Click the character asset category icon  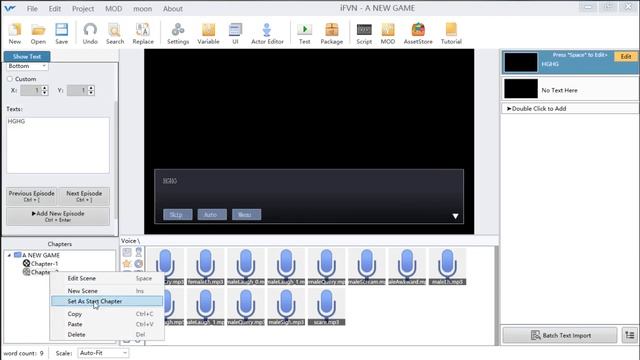click(x=139, y=252)
